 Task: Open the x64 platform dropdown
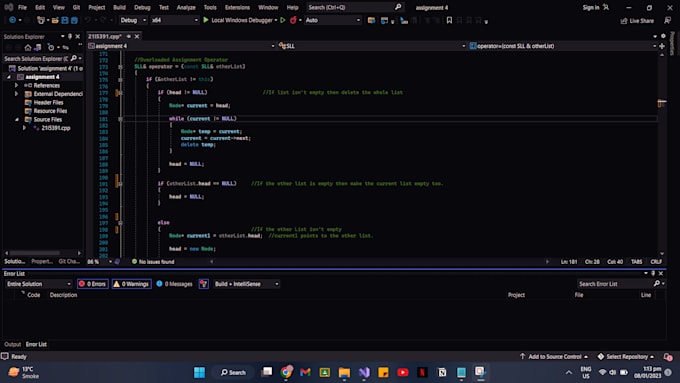(x=174, y=20)
